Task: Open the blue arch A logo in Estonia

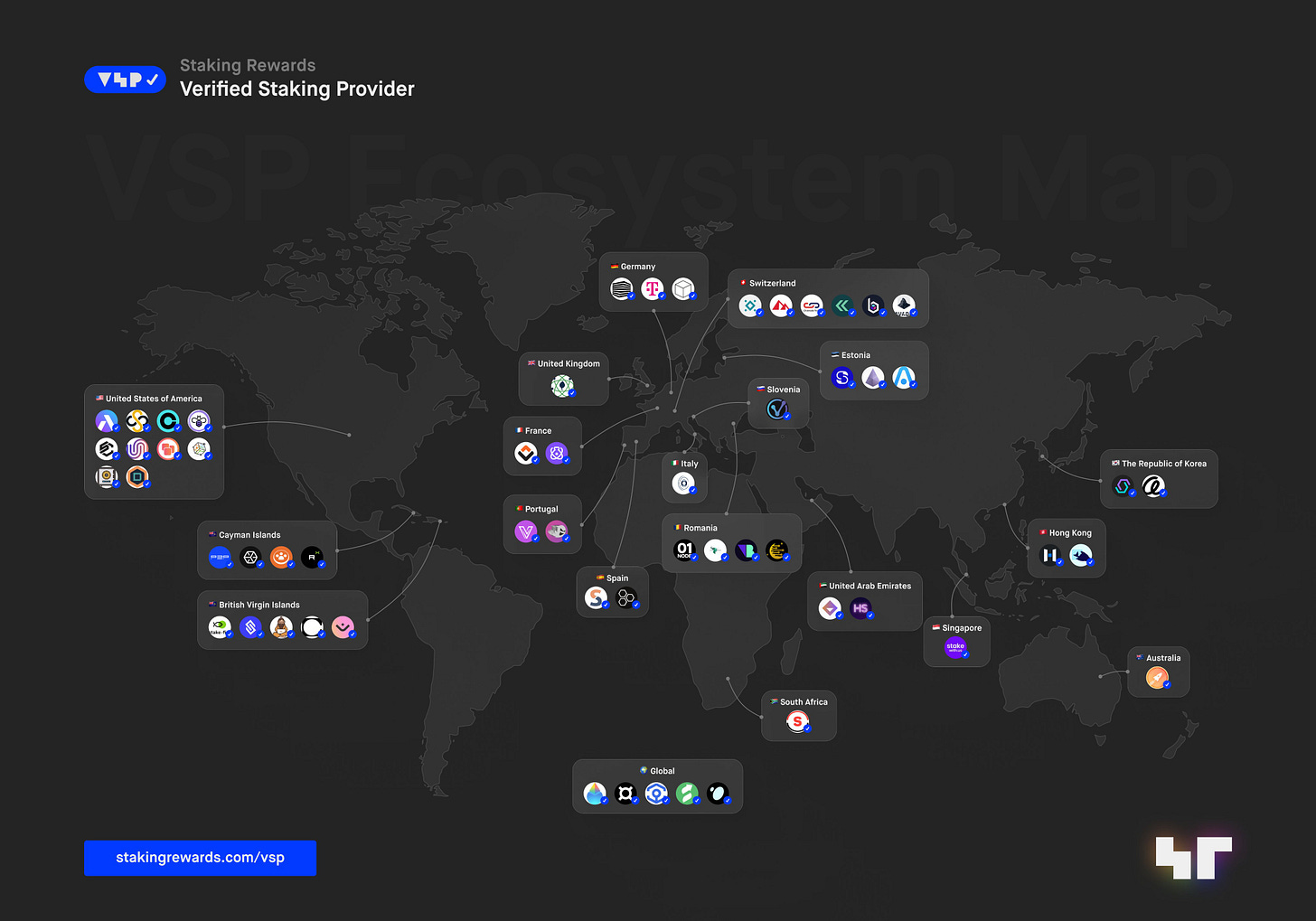Action: pos(904,377)
